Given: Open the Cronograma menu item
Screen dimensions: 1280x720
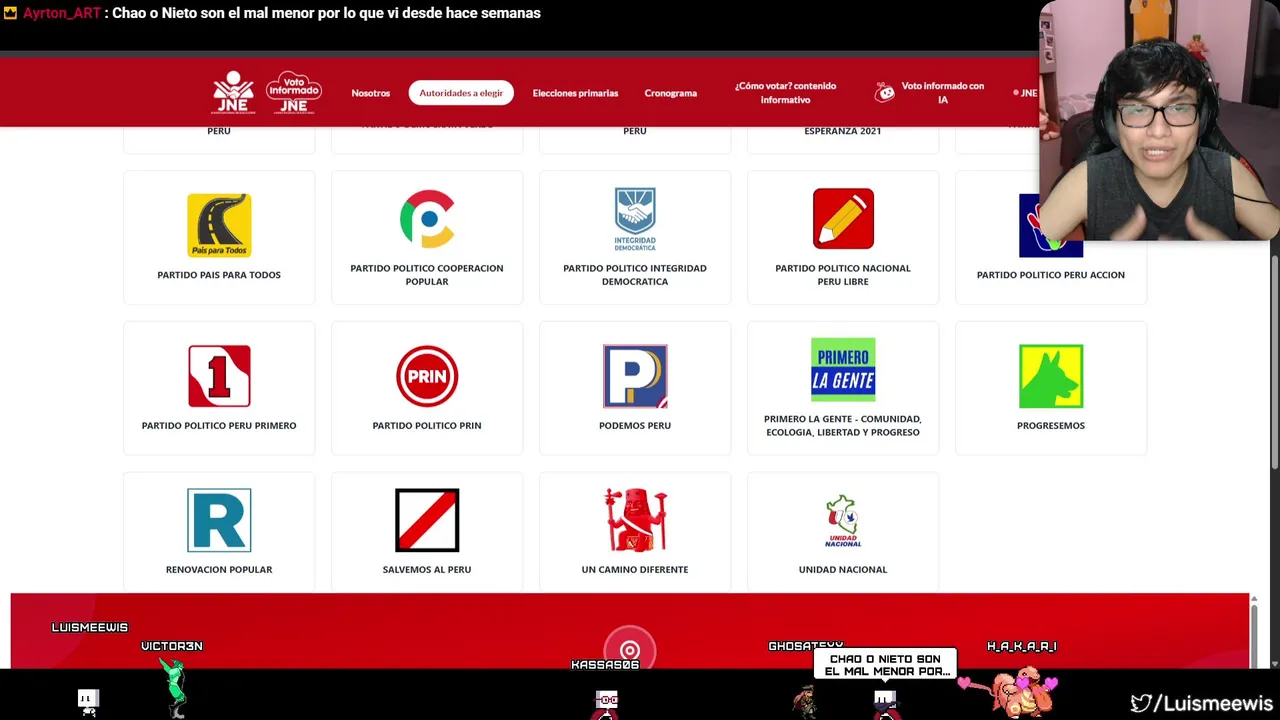Looking at the screenshot, I should click(670, 93).
